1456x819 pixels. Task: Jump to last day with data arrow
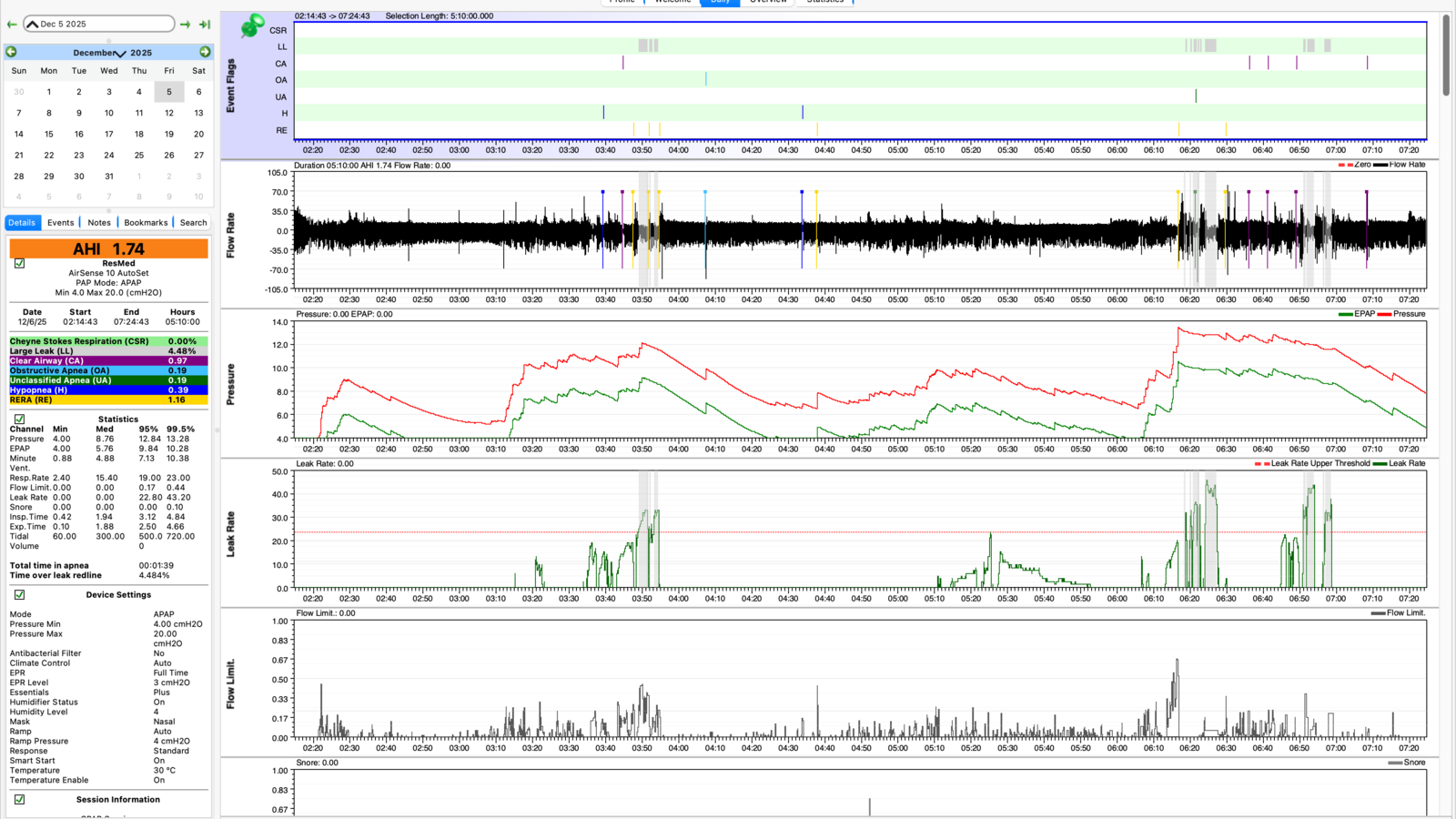(x=205, y=25)
